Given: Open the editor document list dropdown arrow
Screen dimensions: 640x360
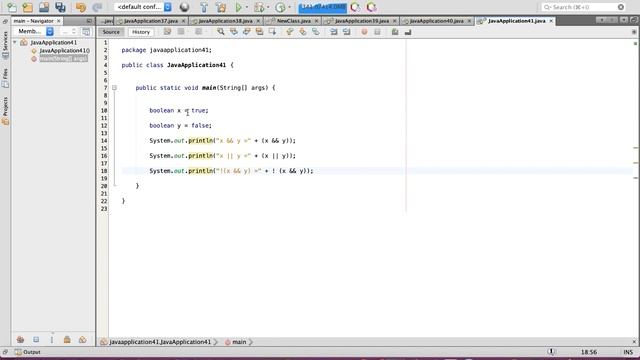Looking at the screenshot, I should tap(624, 20).
